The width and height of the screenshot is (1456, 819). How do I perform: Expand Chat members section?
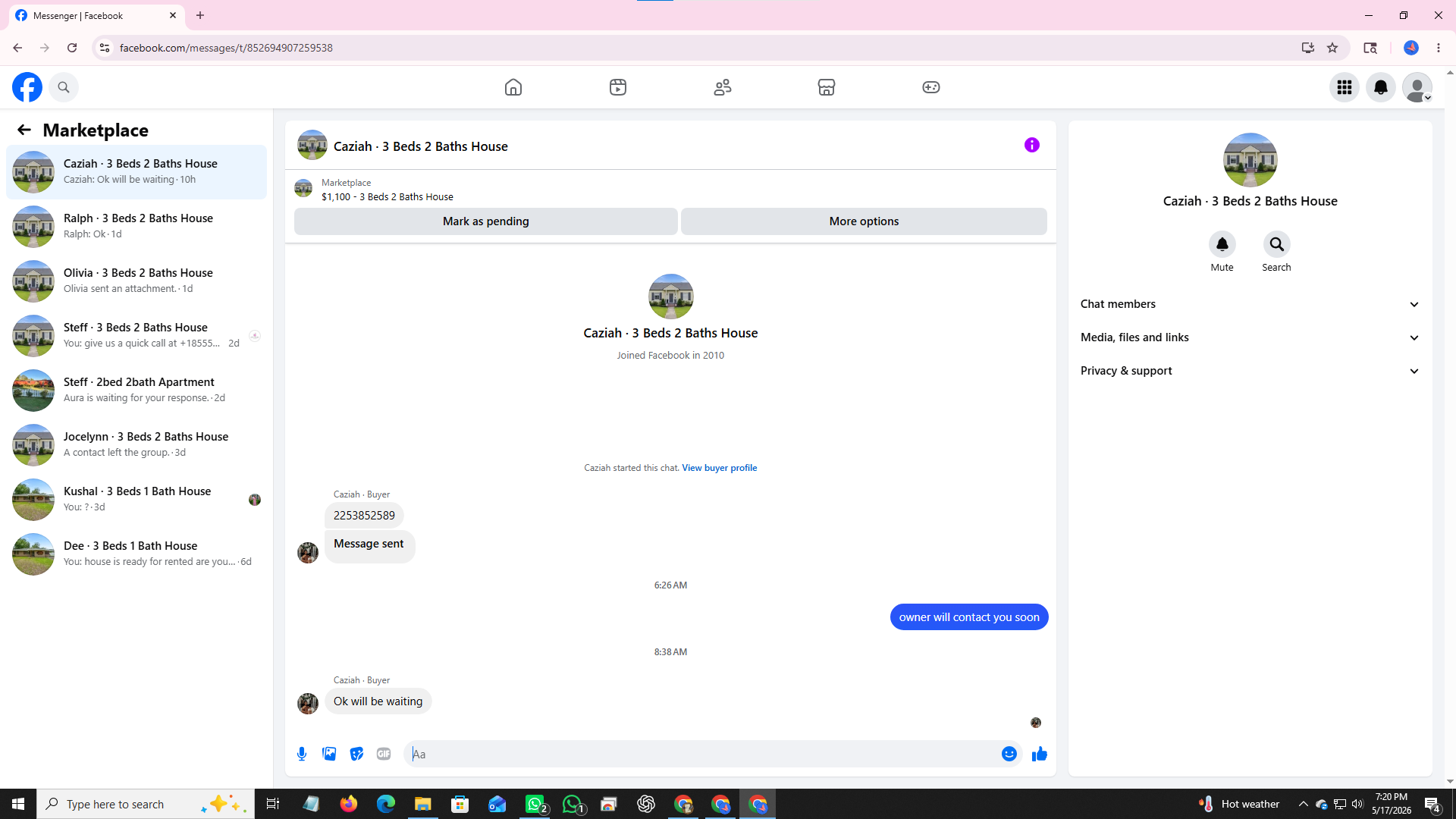point(1250,304)
